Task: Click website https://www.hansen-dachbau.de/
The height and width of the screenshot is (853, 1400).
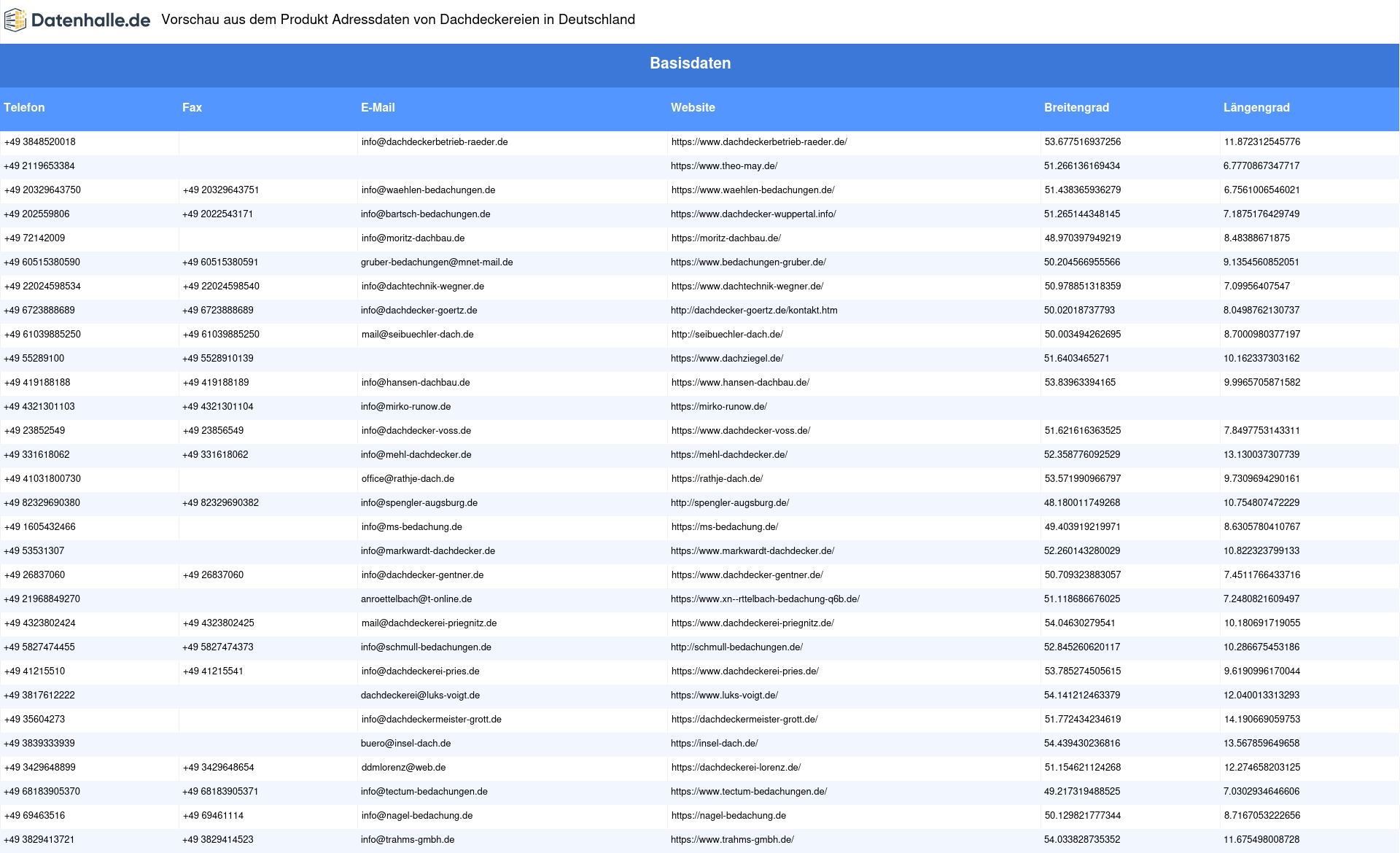Action: coord(740,383)
